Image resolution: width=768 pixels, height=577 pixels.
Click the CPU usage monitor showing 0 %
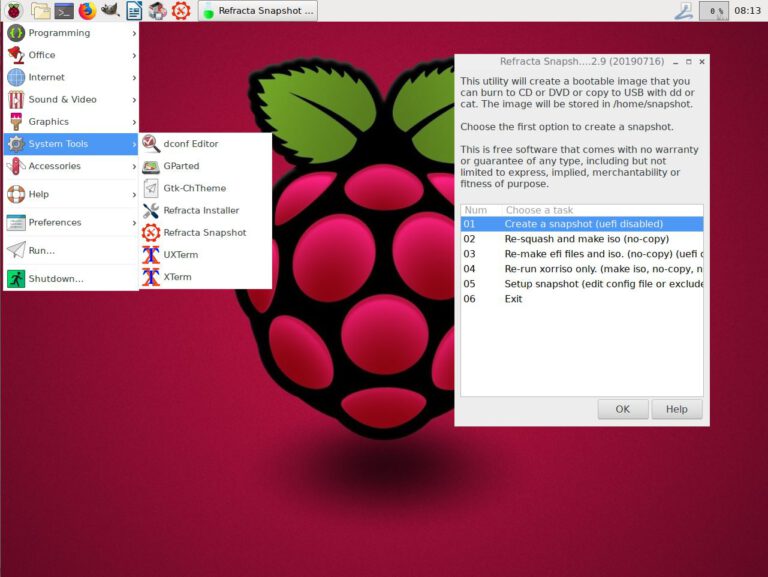pos(713,10)
